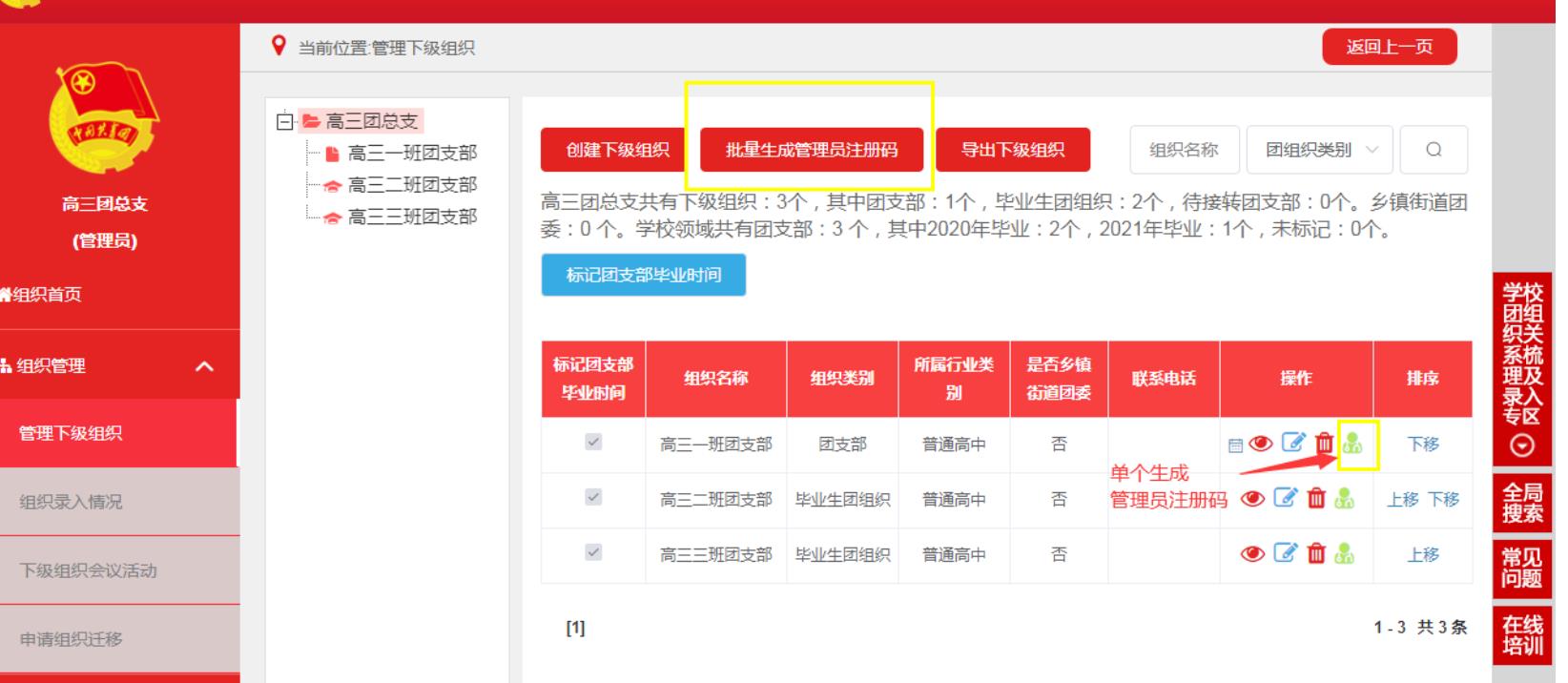Toggle graduation checkbox for 高三一班团支部
Viewport: 1568px width, 683px height.
point(593,442)
